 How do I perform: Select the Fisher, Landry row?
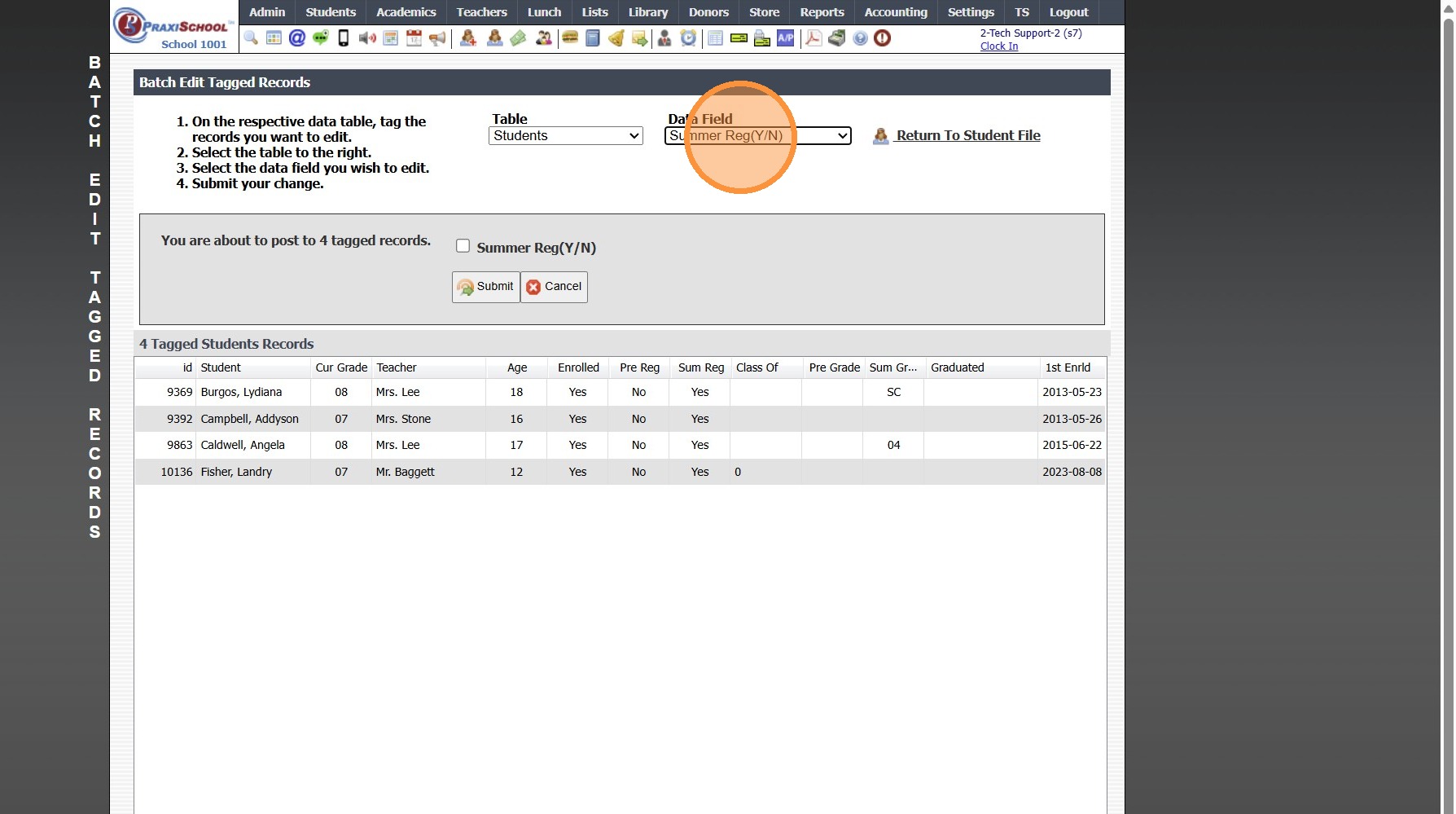pos(620,472)
